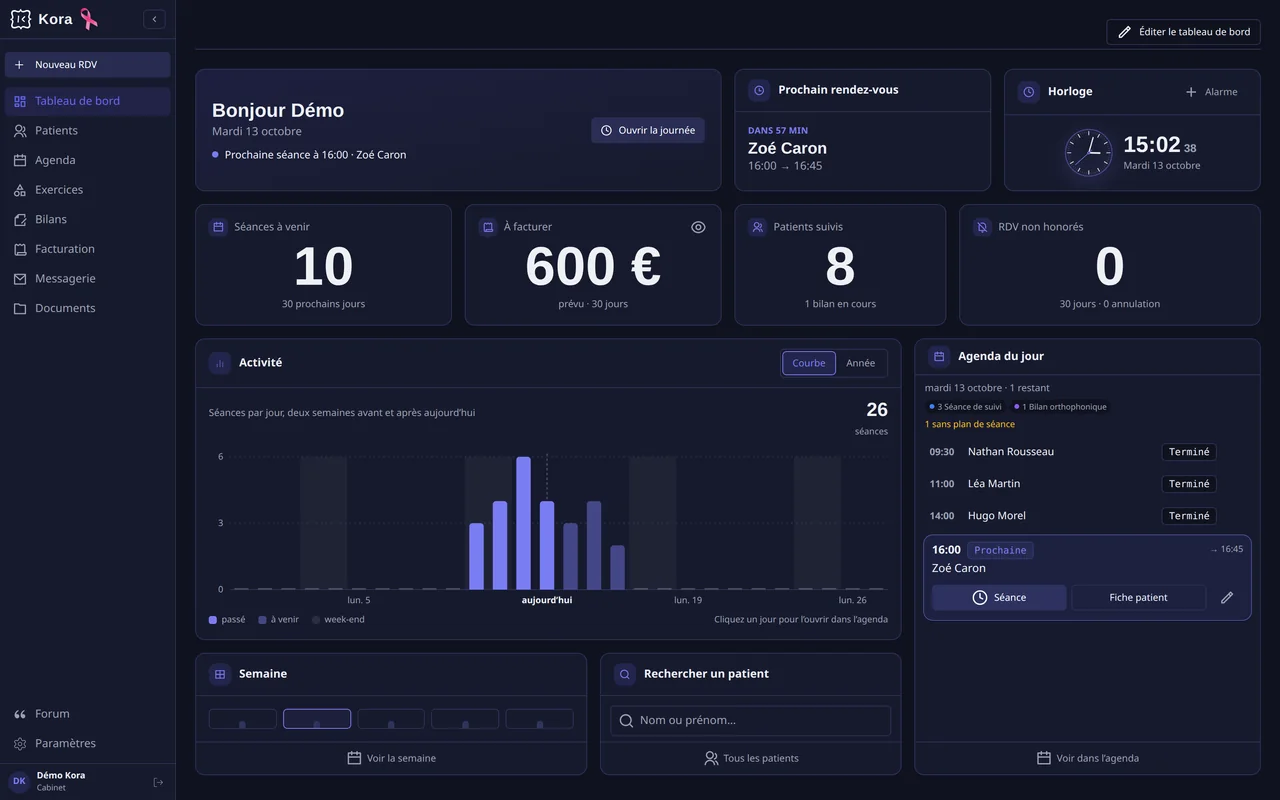Click the Nom ou prénom search field
Viewport: 1280px width, 800px height.
pos(751,720)
